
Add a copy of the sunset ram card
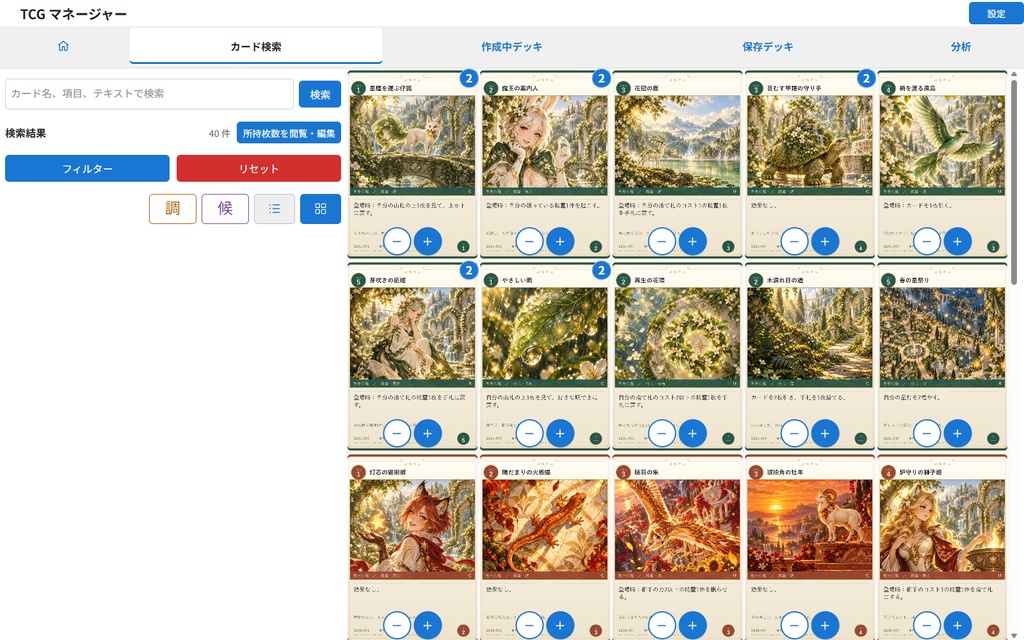point(825,626)
